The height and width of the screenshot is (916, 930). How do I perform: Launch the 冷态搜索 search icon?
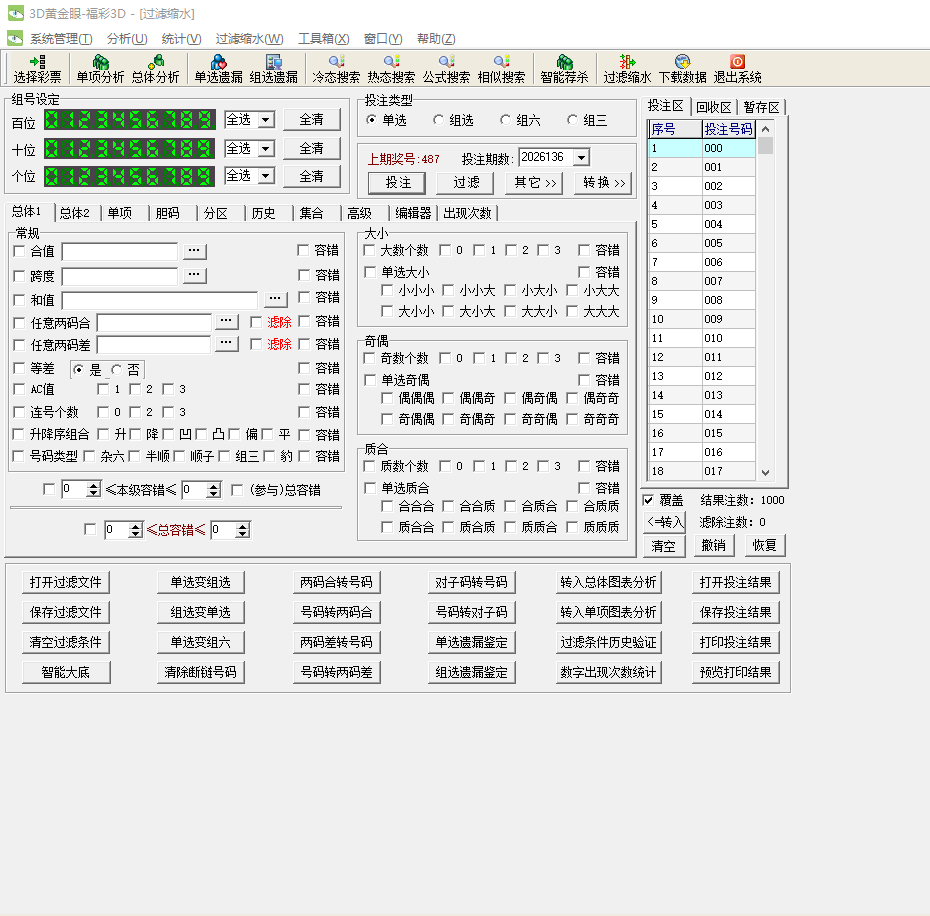tap(336, 69)
